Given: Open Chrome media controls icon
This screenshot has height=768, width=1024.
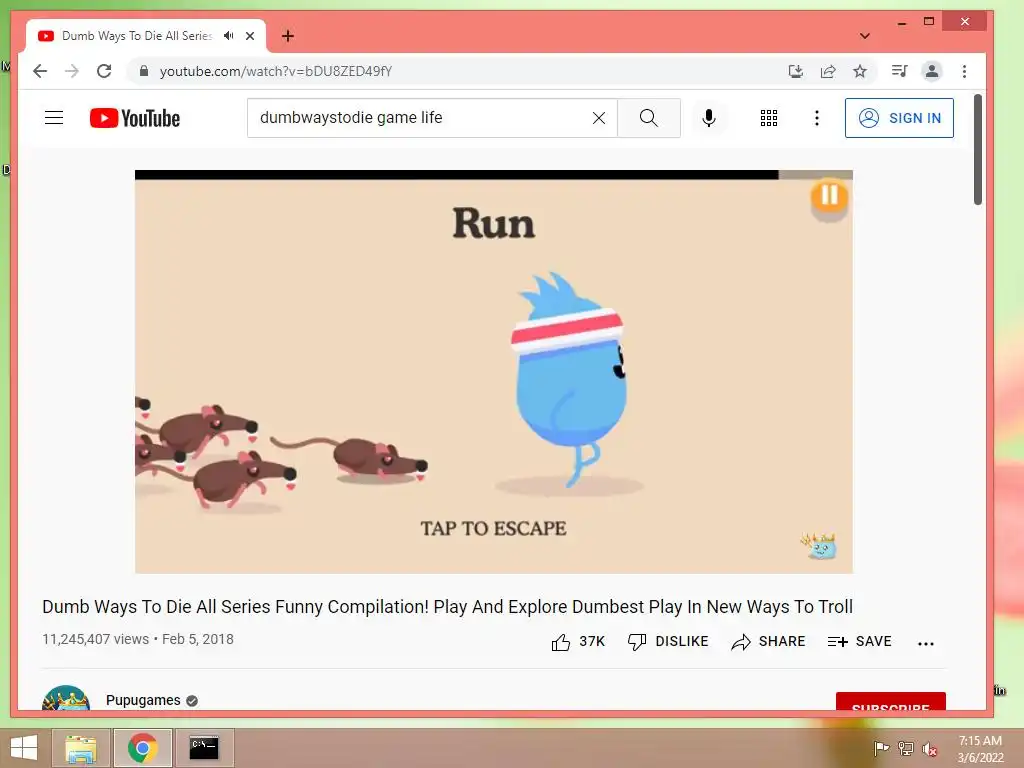Looking at the screenshot, I should pos(899,71).
